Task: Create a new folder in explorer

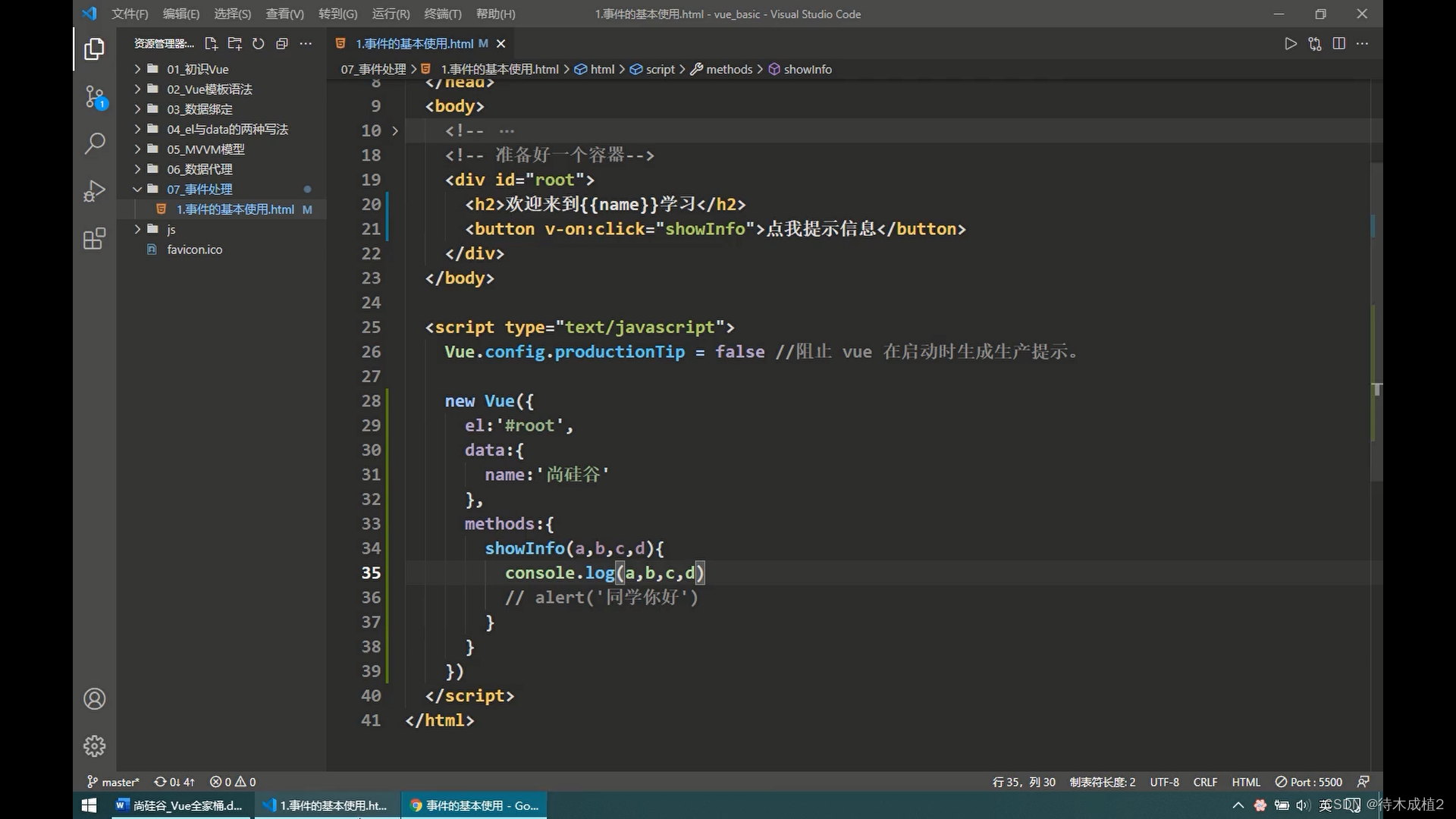Action: 235,43
